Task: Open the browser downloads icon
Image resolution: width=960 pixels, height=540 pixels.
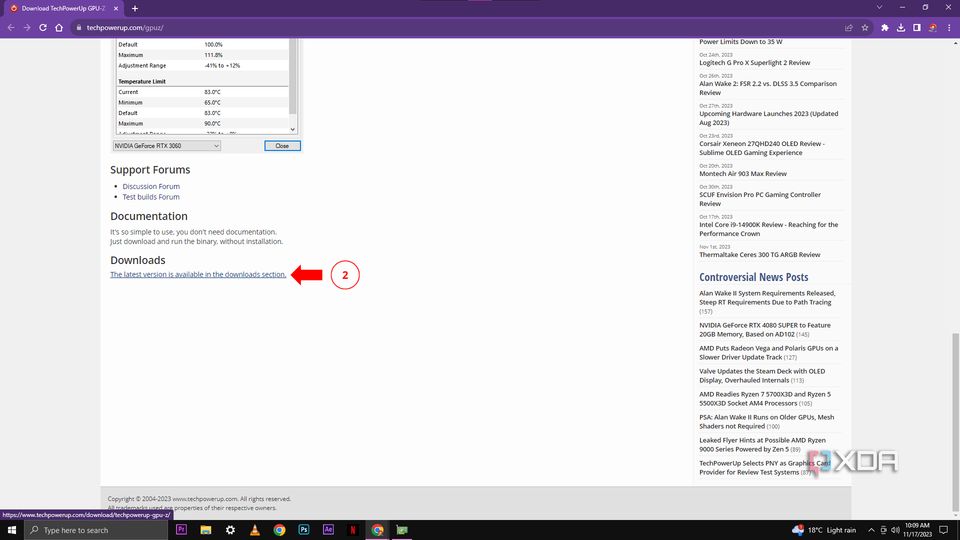Action: click(x=901, y=28)
